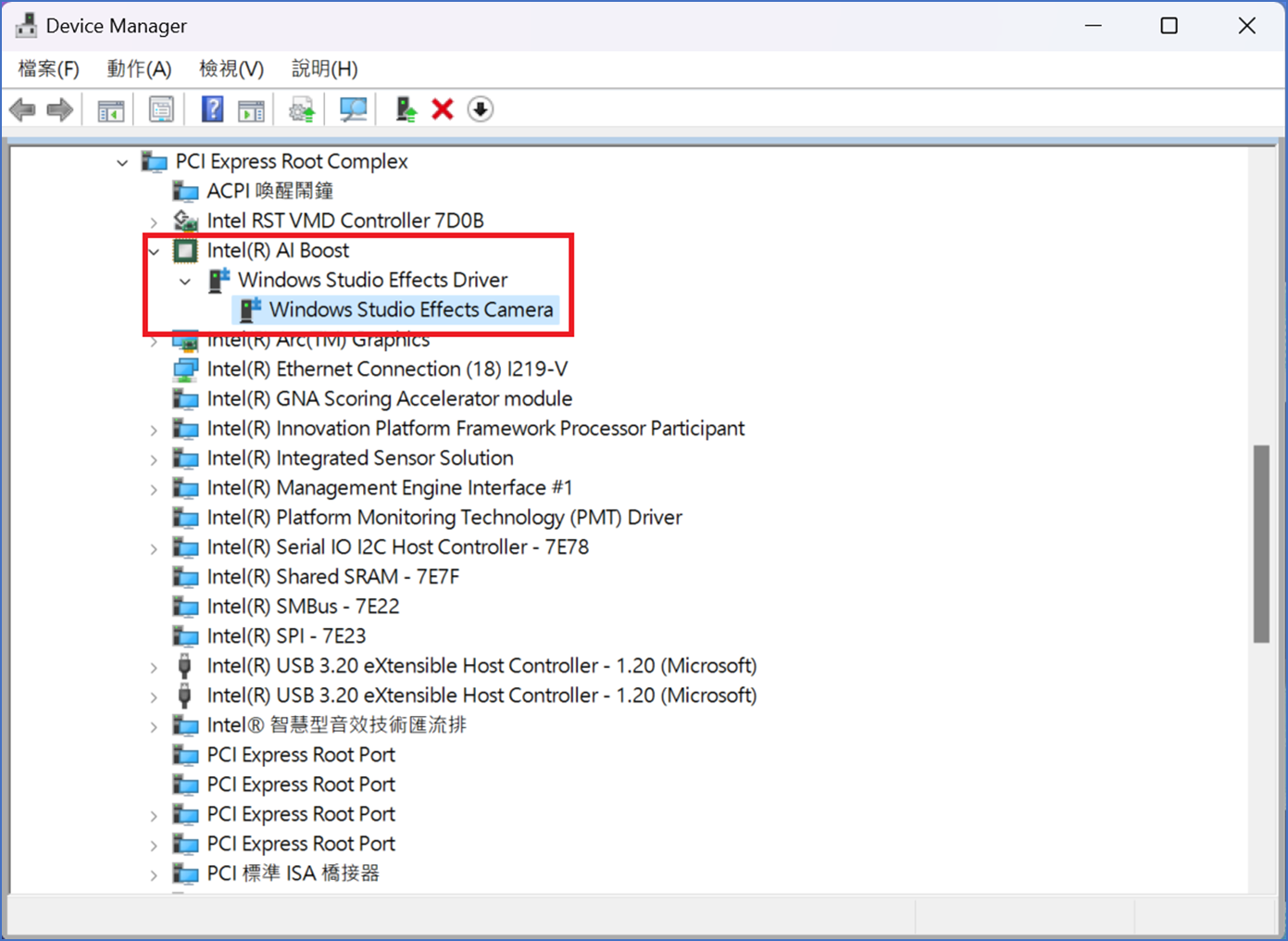This screenshot has height=941, width=1288.
Task: Click the Forward arrow toolbar icon
Action: (x=60, y=110)
